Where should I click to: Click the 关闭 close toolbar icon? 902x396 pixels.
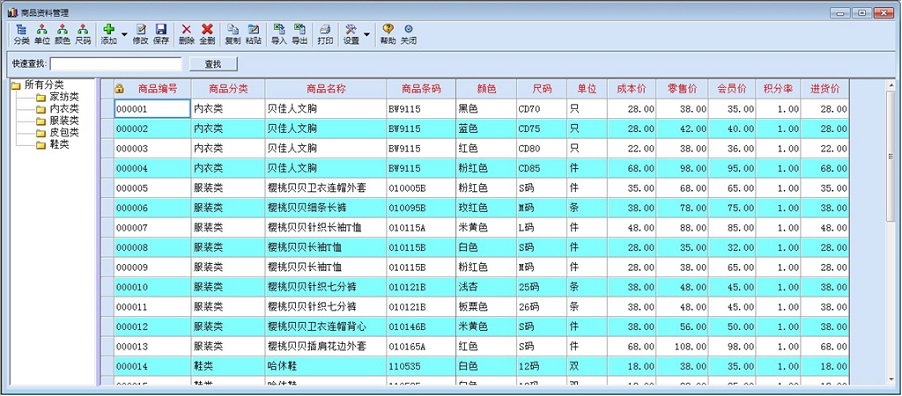coord(408,35)
